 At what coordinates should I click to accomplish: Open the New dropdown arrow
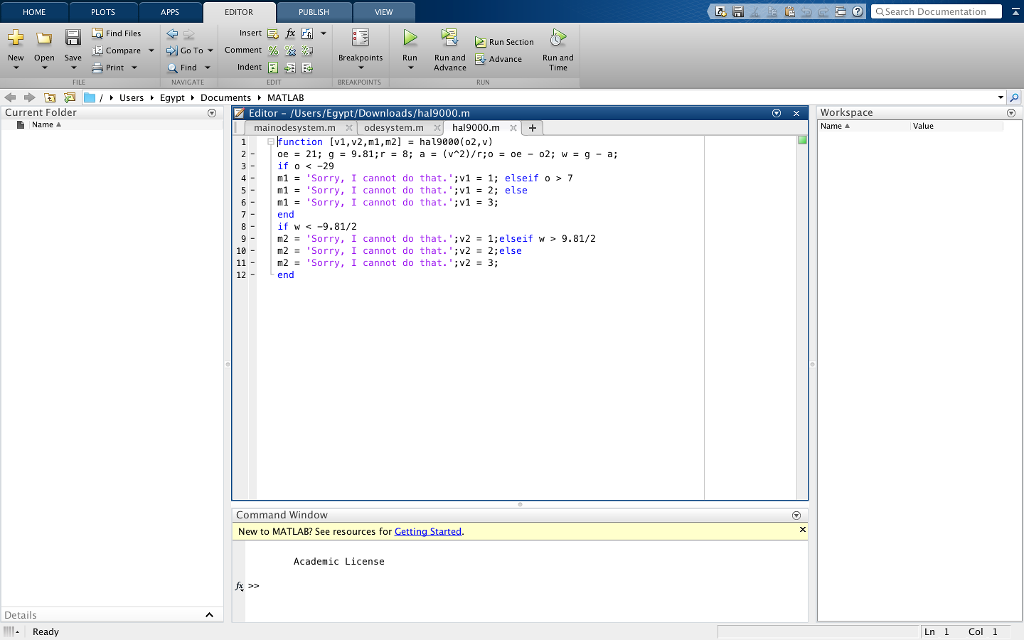[16, 67]
